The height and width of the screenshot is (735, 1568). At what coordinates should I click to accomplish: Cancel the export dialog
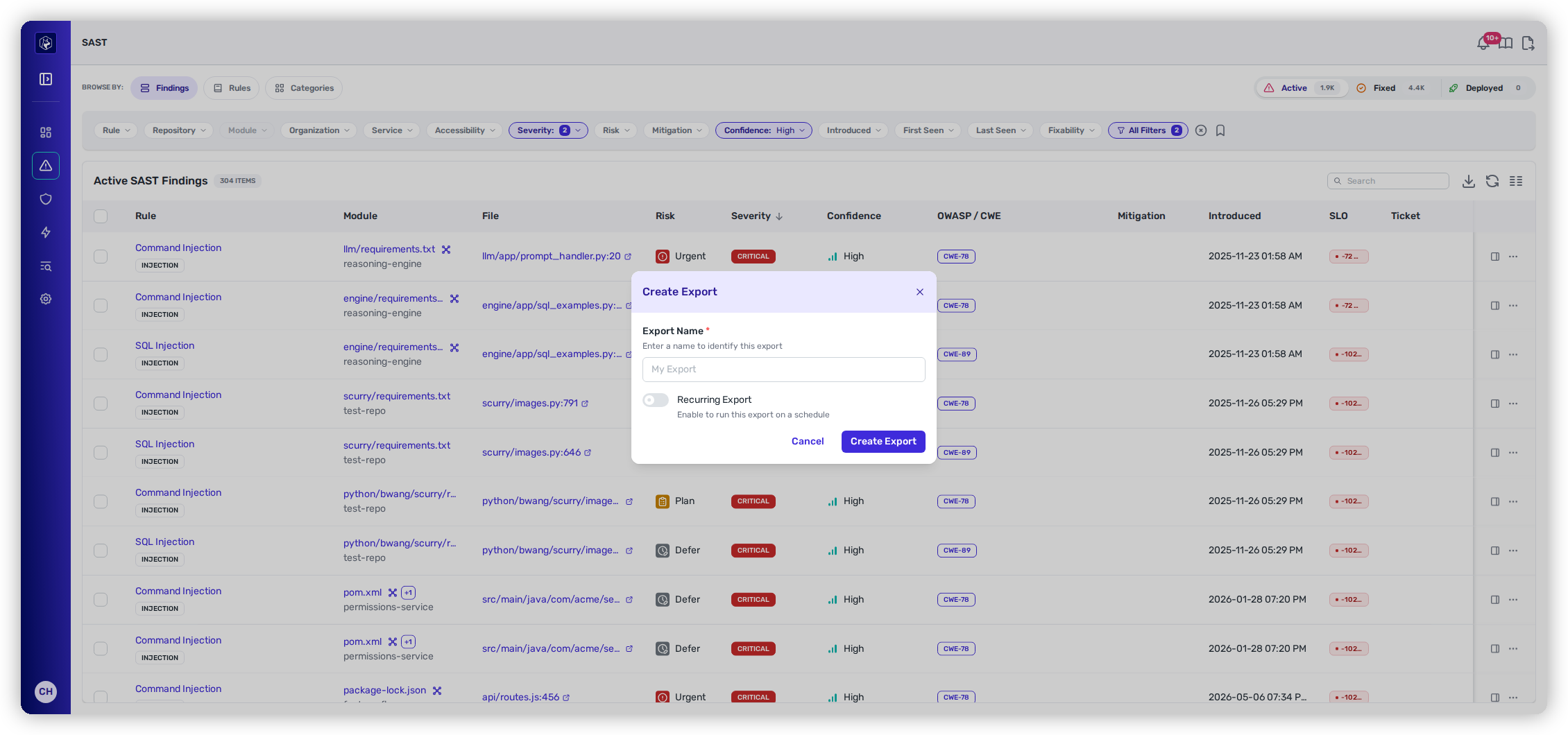pyautogui.click(x=808, y=442)
